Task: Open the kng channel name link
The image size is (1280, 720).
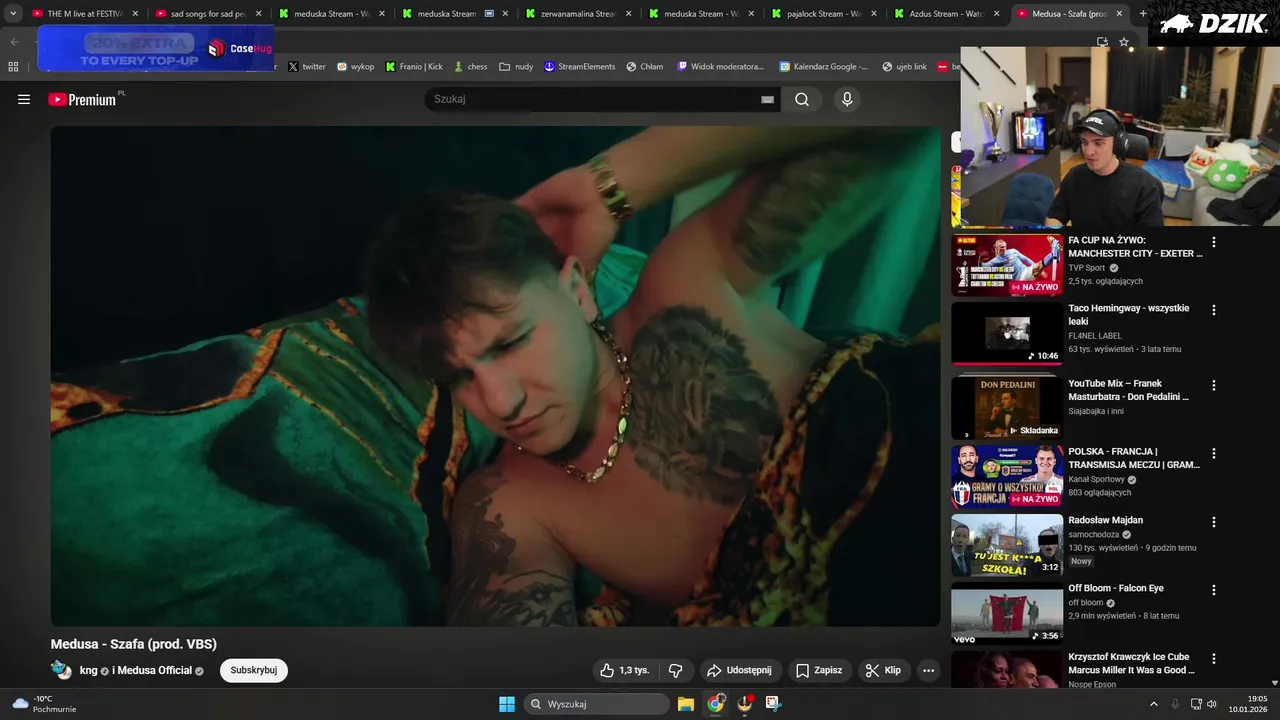Action: pos(88,670)
